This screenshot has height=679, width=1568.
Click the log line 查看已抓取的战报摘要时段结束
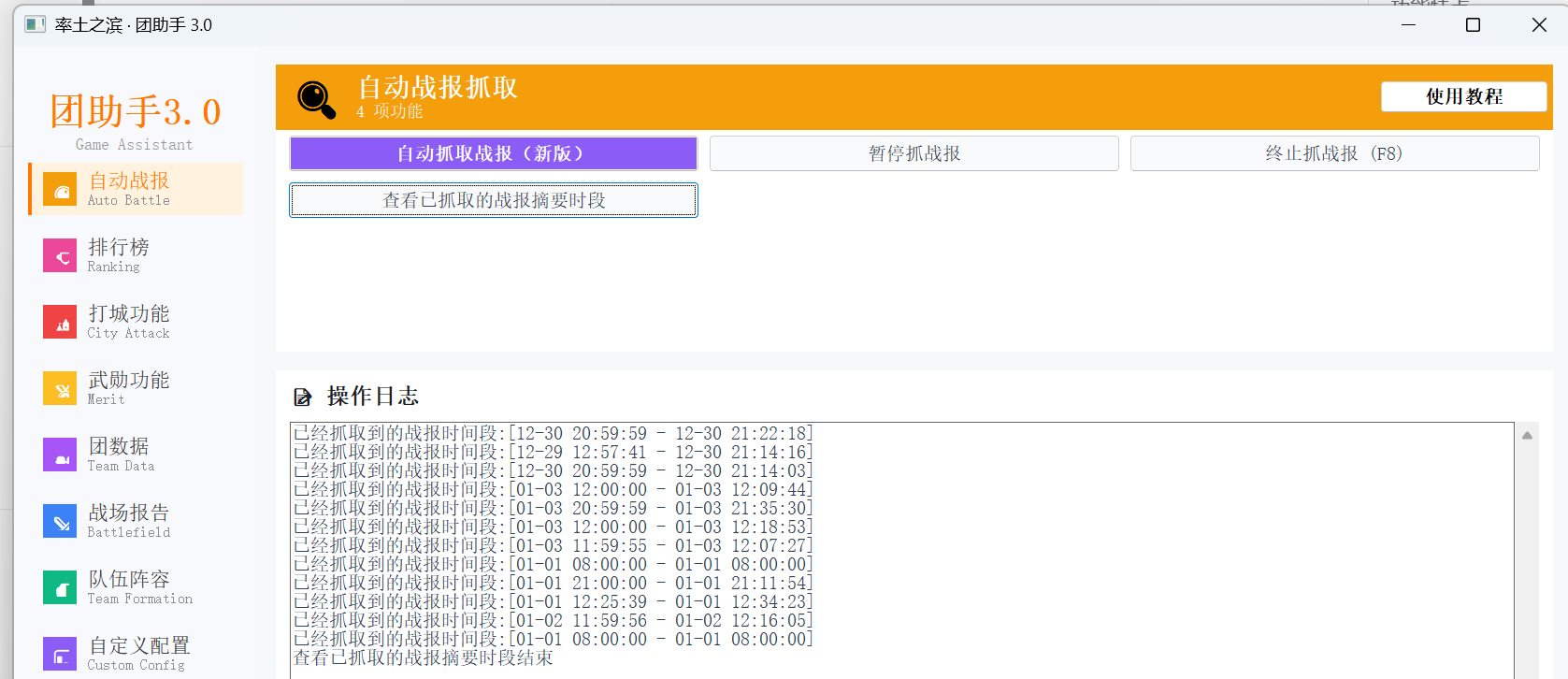pyautogui.click(x=424, y=657)
